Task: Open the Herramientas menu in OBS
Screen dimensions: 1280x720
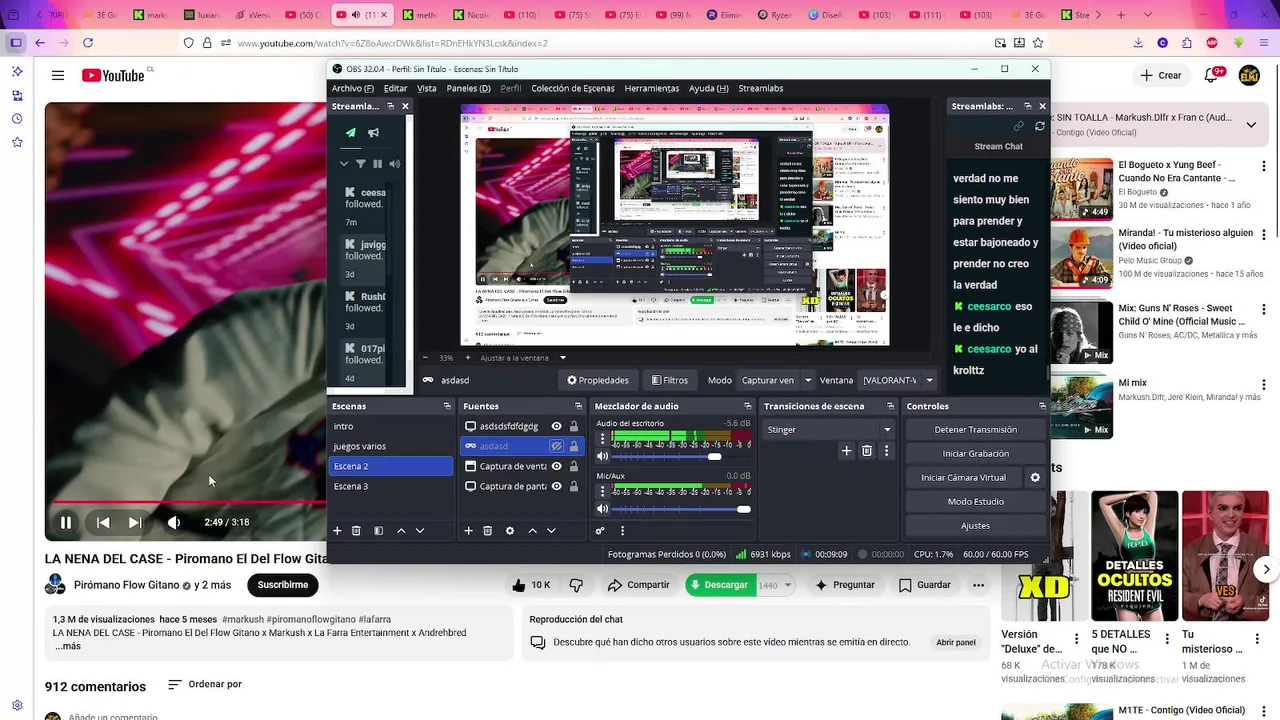Action: (x=652, y=88)
